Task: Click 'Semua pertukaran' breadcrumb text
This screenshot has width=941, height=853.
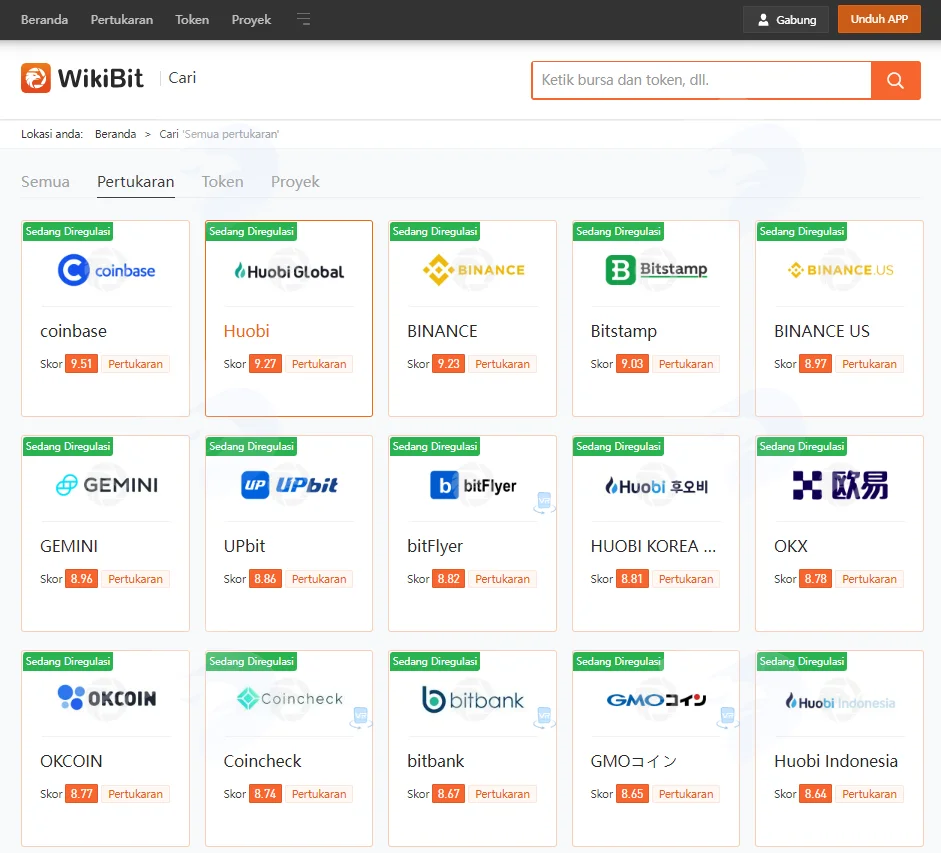Action: click(x=231, y=134)
